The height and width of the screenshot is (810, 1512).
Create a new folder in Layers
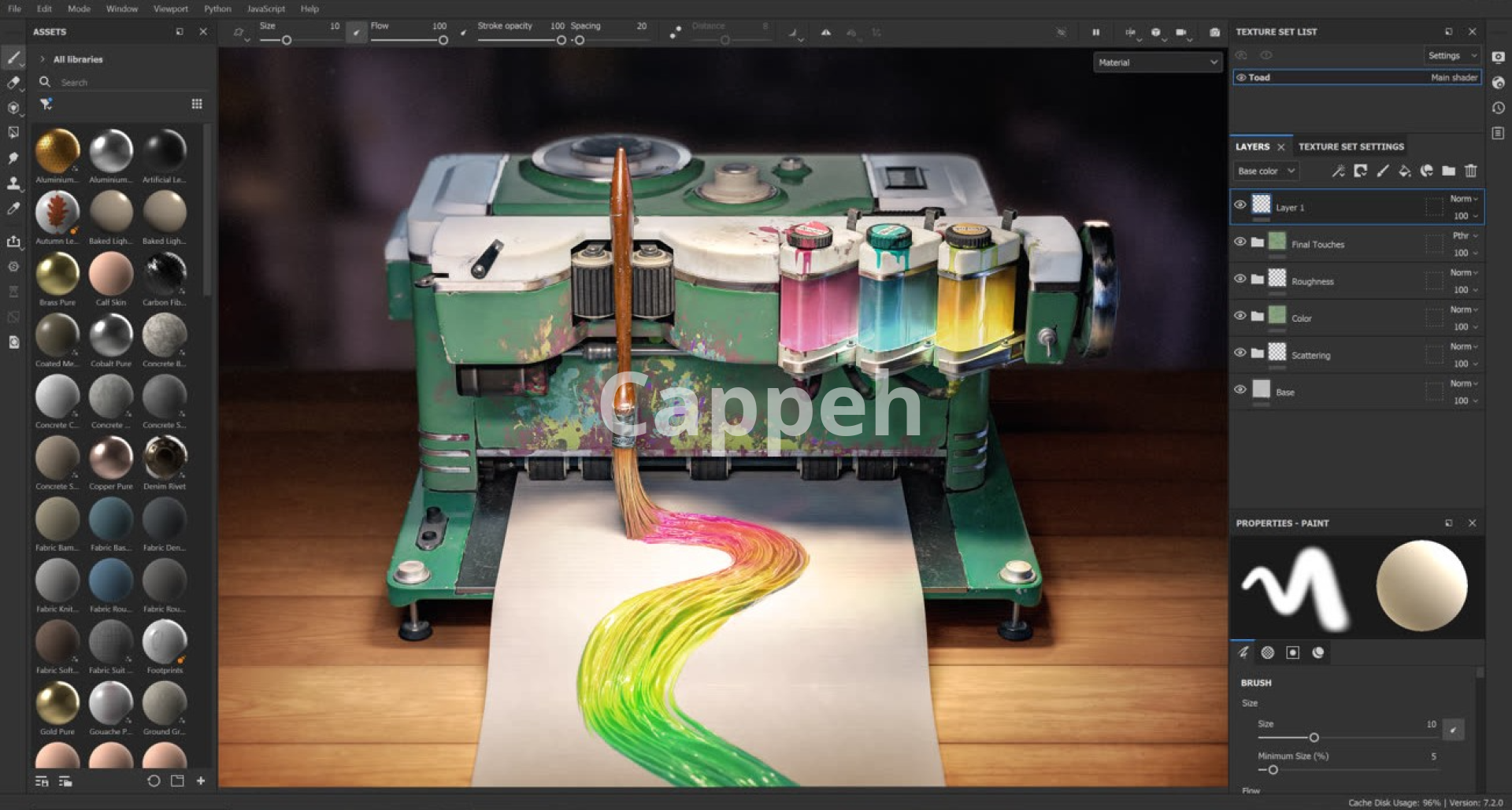pyautogui.click(x=1448, y=171)
